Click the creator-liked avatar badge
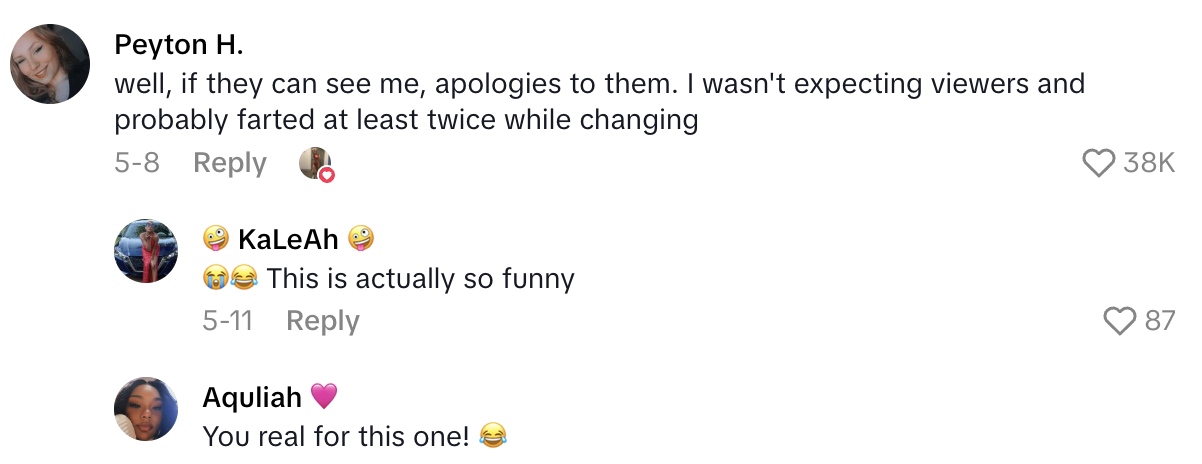This screenshot has width=1202, height=464. (x=316, y=164)
